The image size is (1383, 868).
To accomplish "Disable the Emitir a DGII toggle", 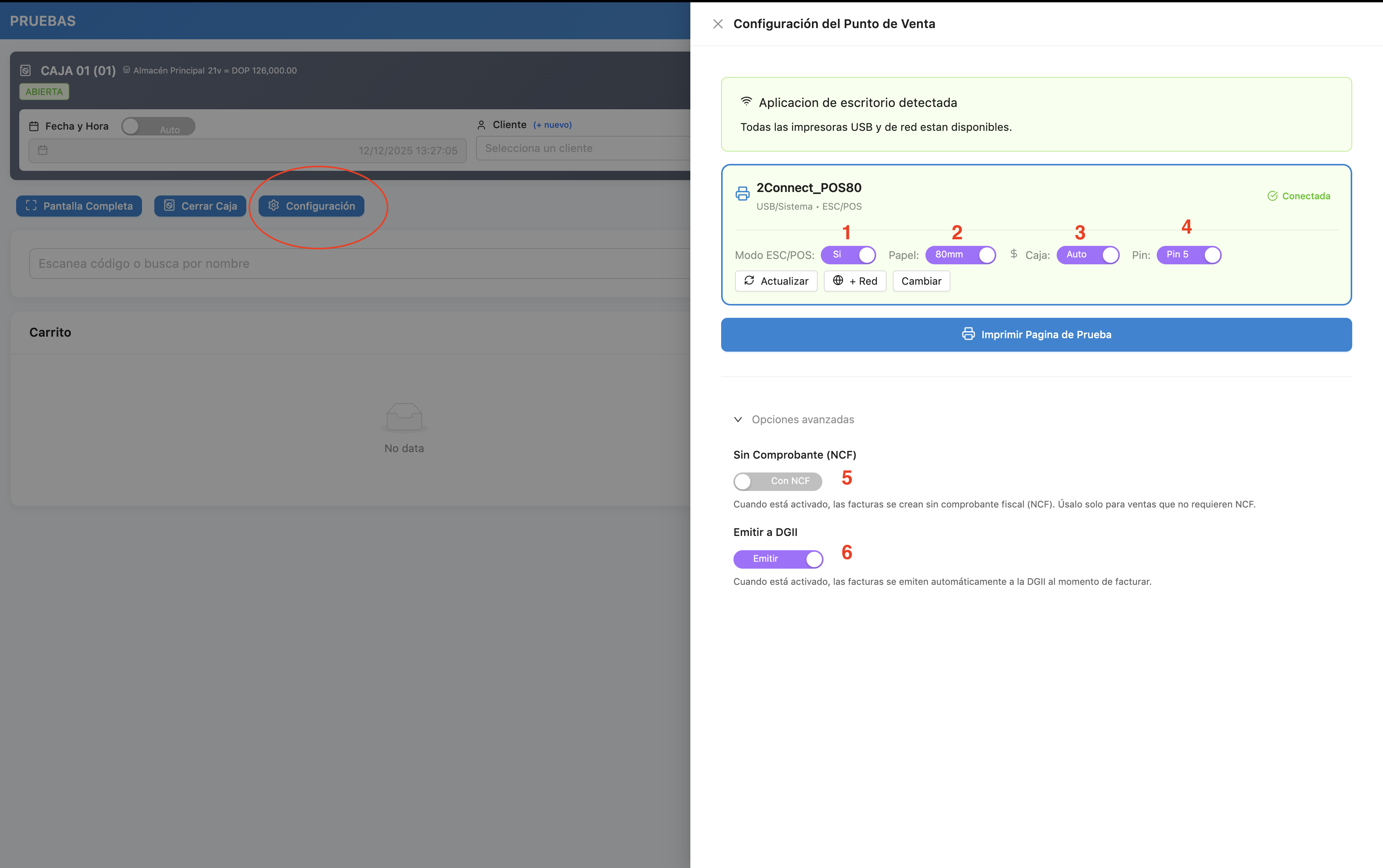I will tap(778, 559).
